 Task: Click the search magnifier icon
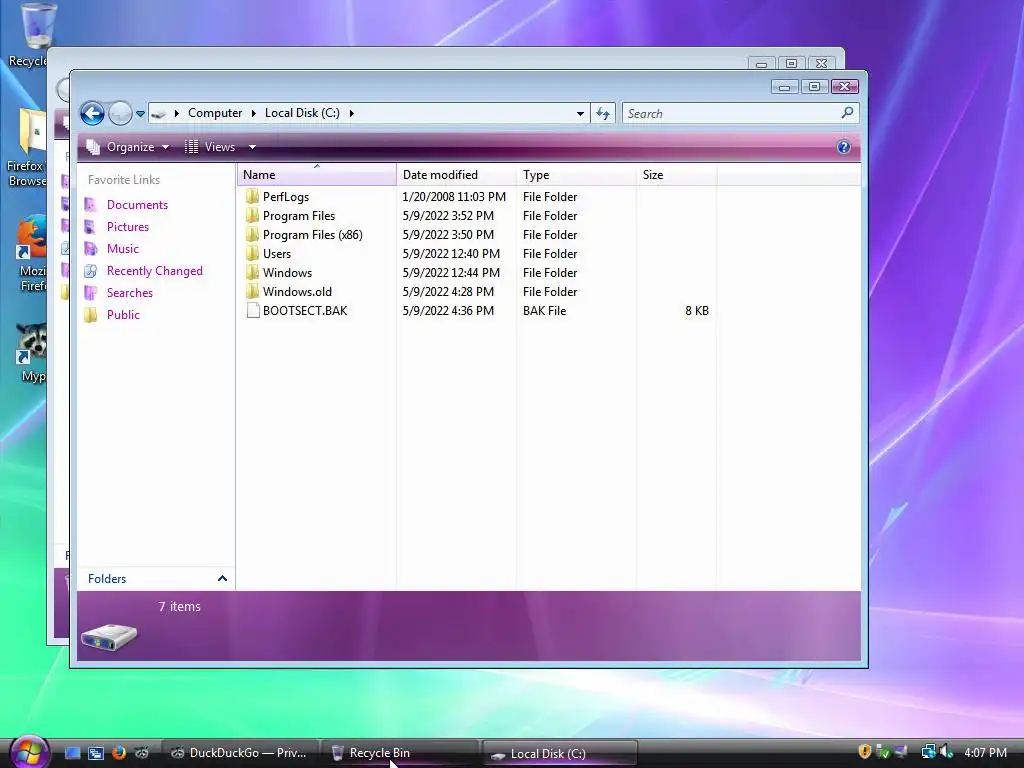(x=847, y=113)
